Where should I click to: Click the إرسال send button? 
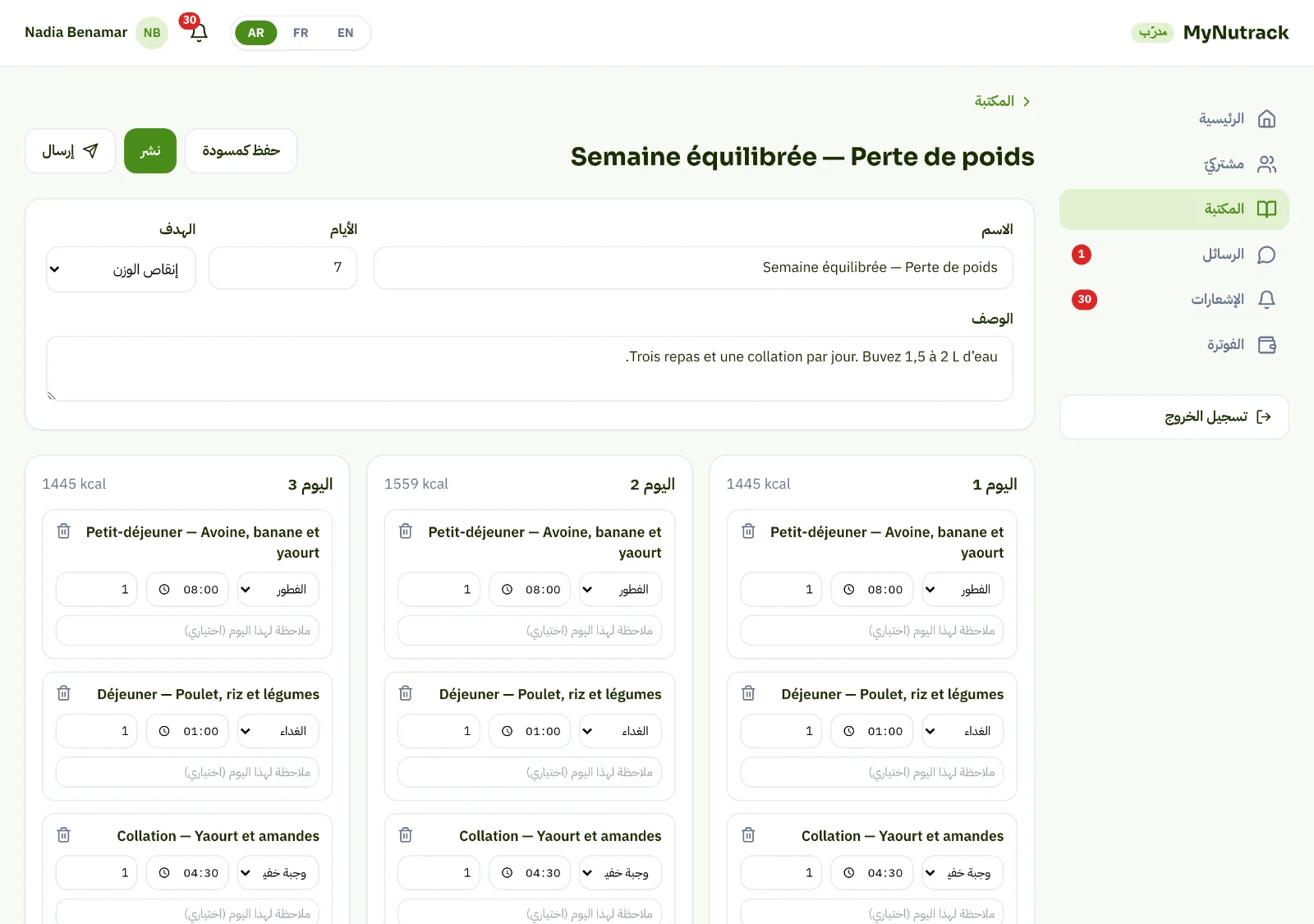(70, 151)
